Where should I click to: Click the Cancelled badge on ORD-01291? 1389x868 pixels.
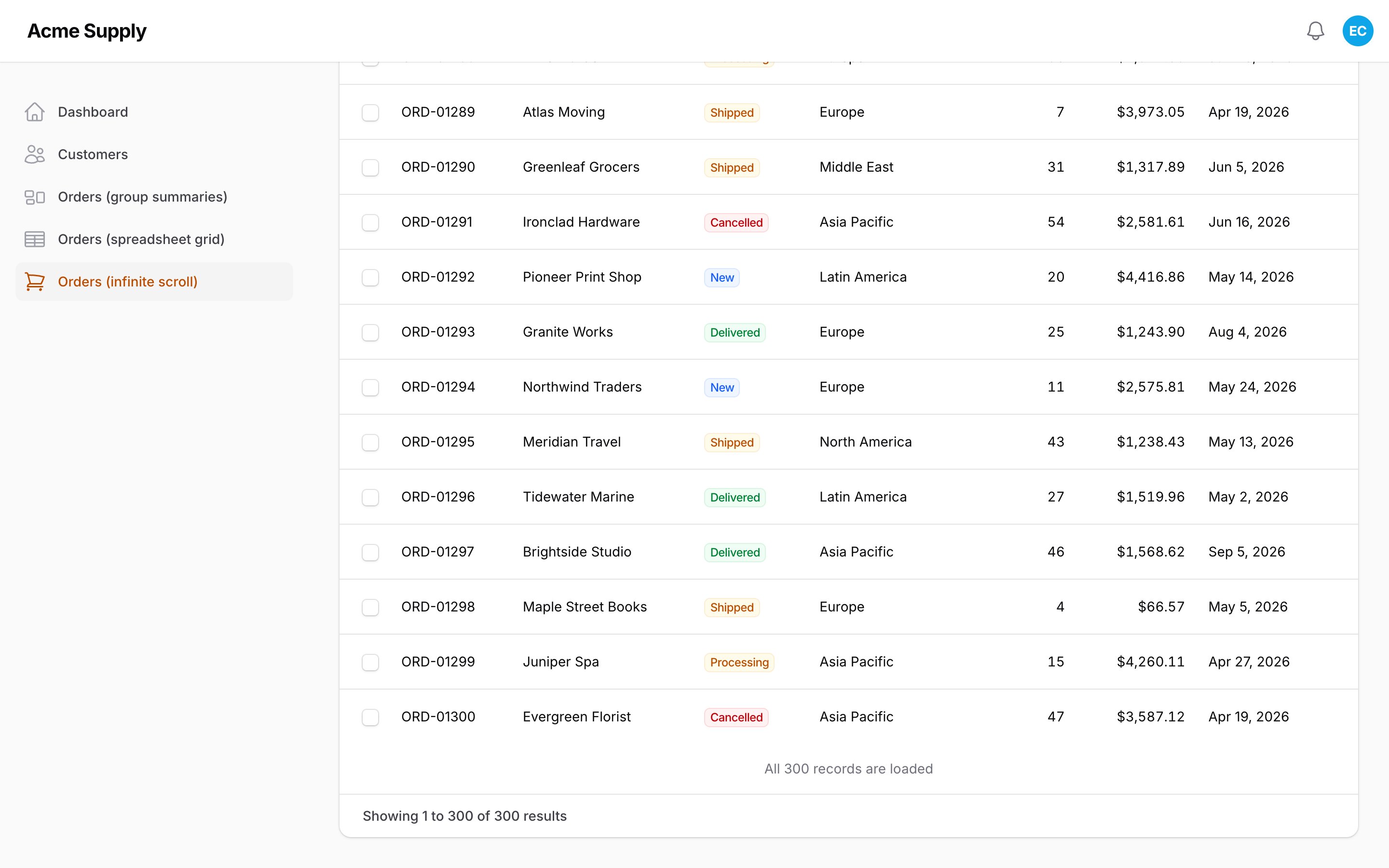coord(736,223)
